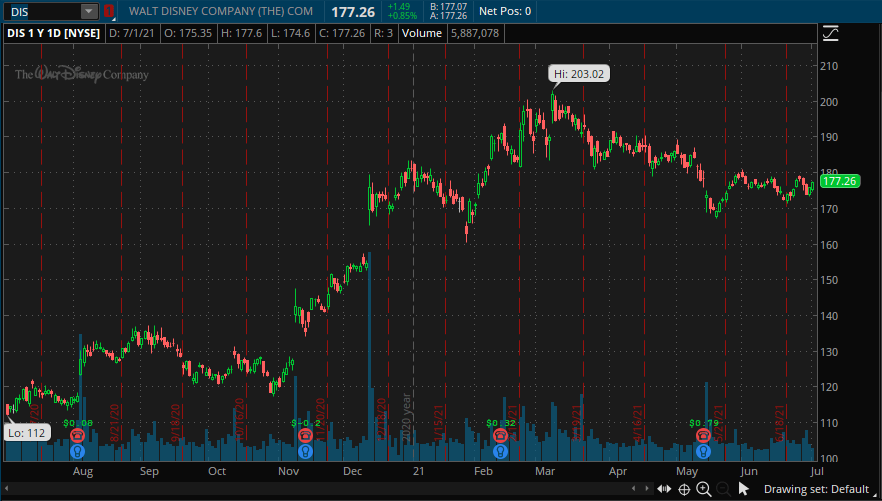Image resolution: width=882 pixels, height=501 pixels.
Task: Click the $-0.2 earnings value label
Action: tap(306, 423)
